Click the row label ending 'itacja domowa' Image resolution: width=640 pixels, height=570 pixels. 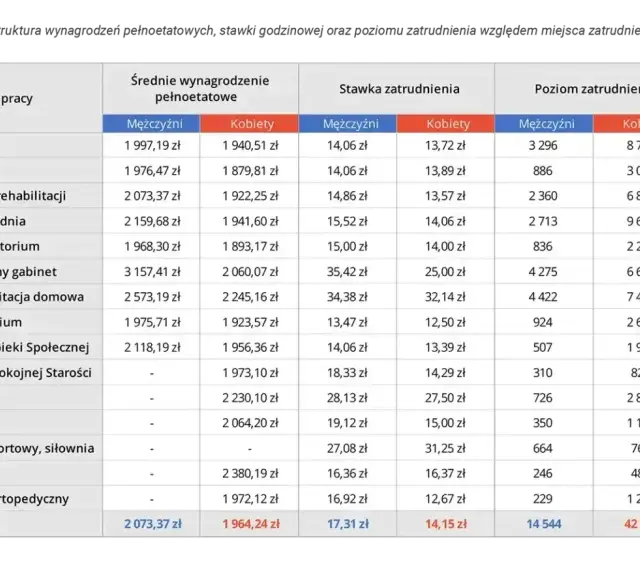tap(42, 297)
